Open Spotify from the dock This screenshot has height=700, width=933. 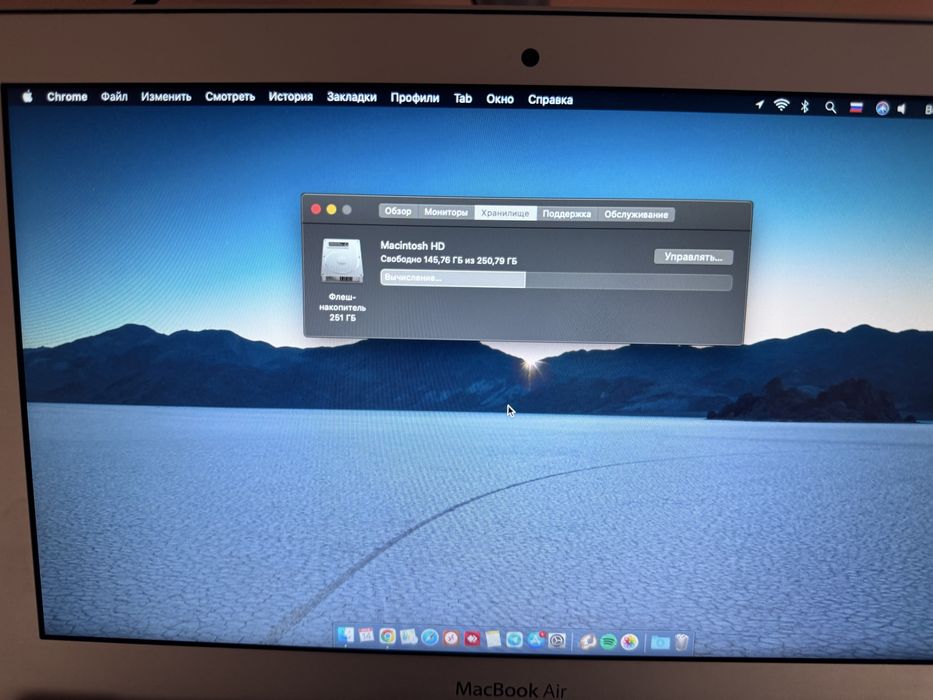click(x=608, y=642)
